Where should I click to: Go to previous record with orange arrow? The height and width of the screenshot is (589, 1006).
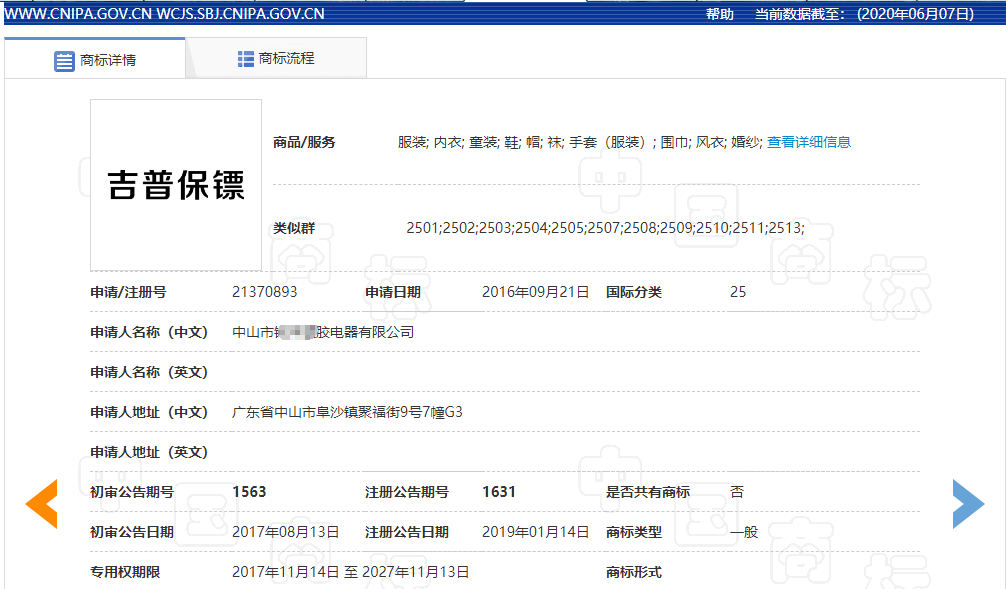(41, 504)
